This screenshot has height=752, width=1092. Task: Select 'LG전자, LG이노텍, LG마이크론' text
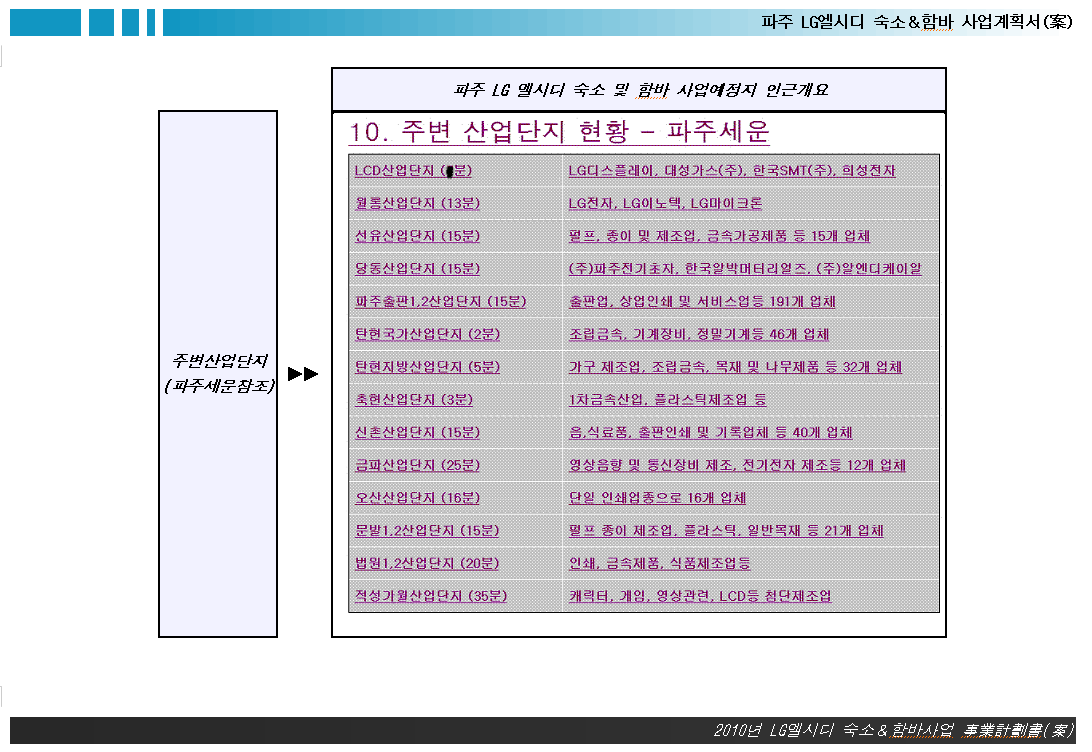[665, 203]
